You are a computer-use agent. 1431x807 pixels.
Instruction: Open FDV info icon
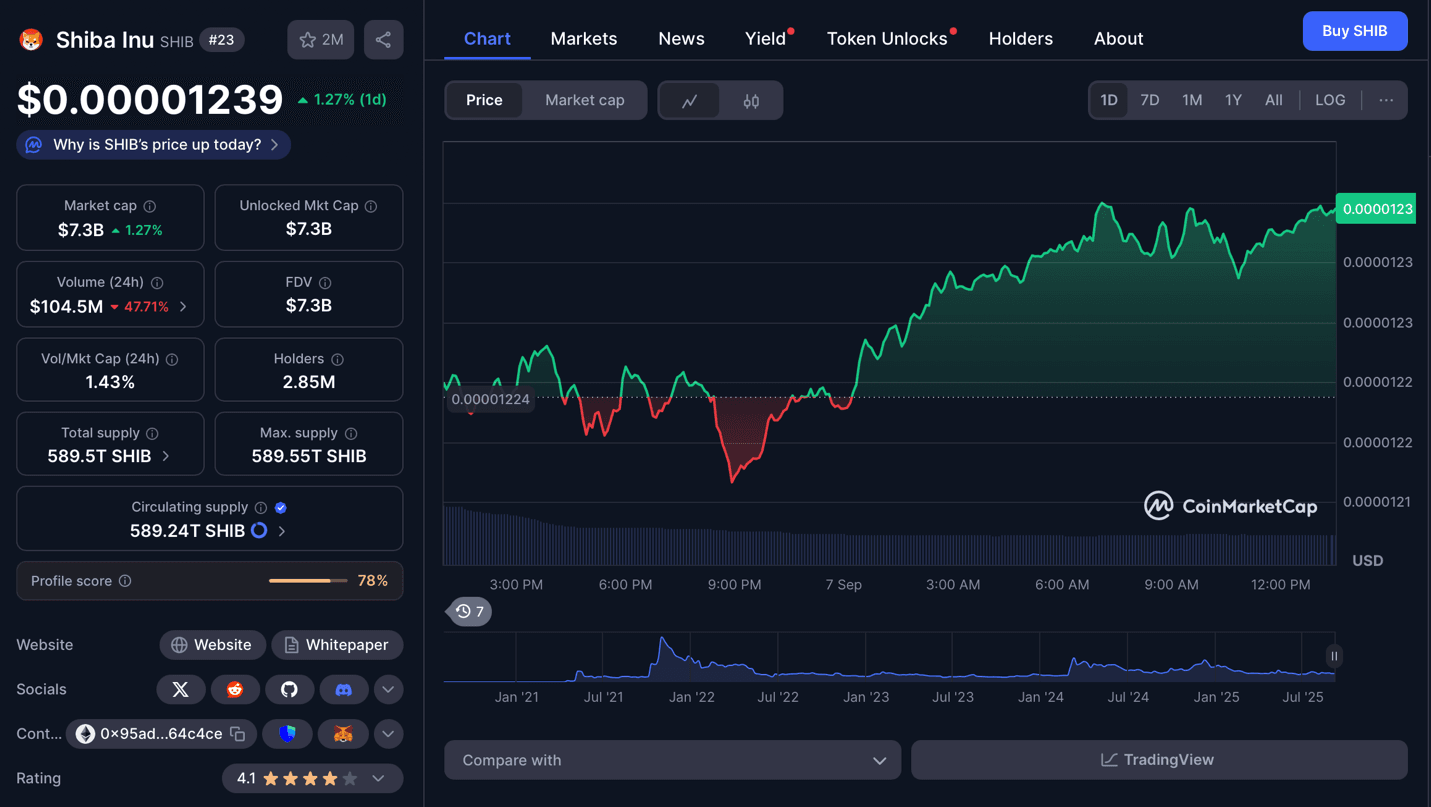[325, 283]
